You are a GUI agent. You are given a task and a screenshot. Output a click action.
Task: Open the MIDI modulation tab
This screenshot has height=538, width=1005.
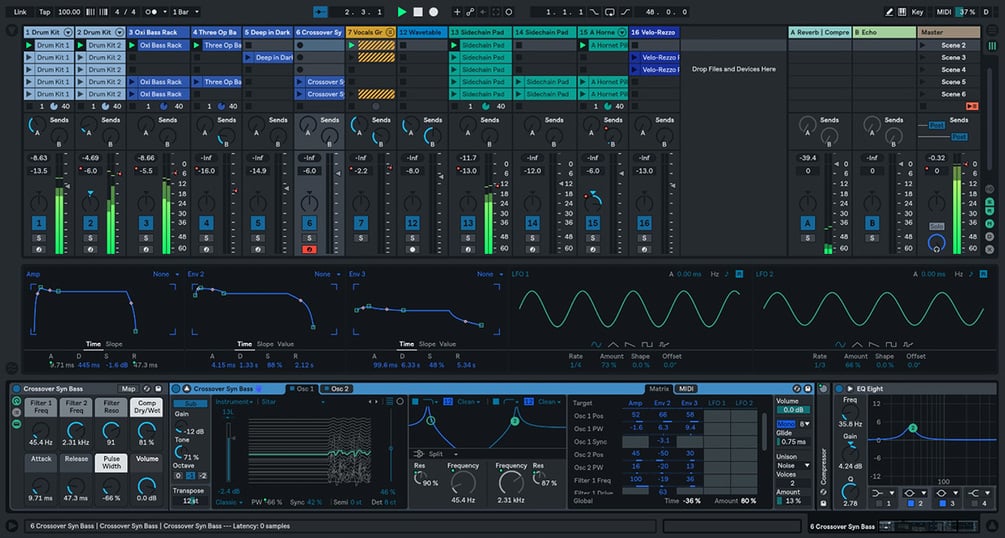686,389
